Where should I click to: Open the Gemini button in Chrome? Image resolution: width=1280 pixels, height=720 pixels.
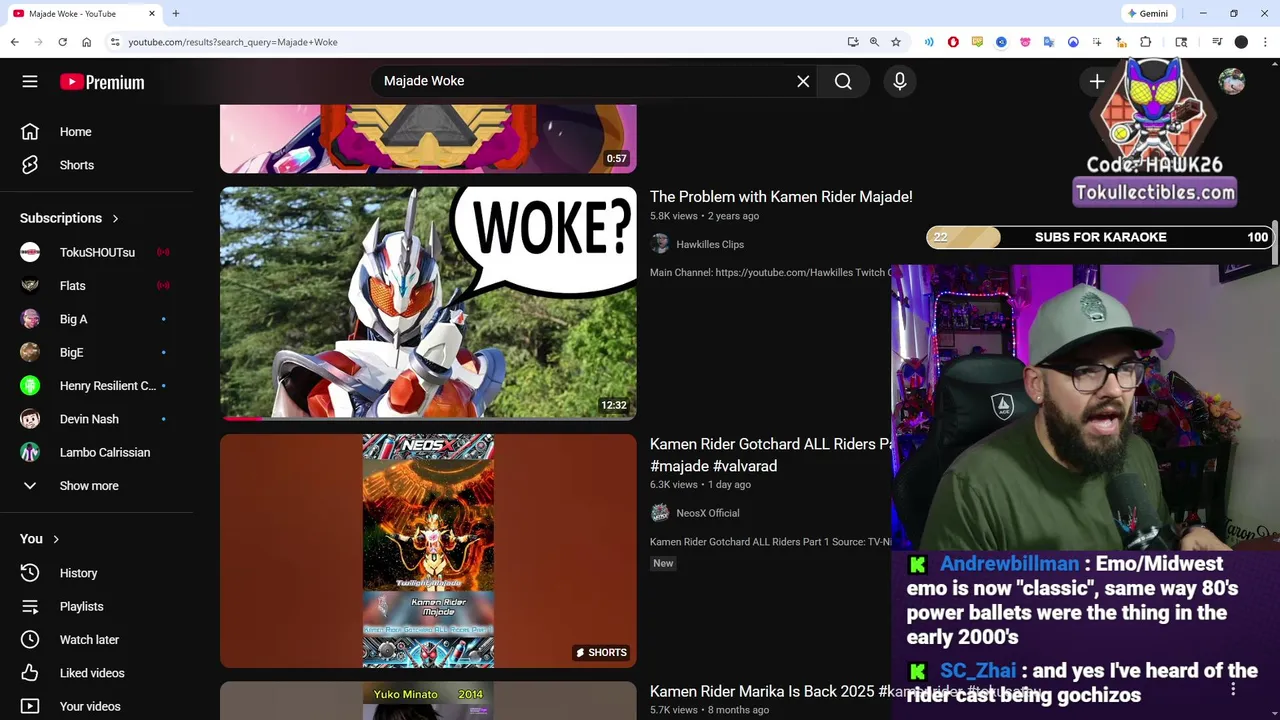tap(1147, 14)
